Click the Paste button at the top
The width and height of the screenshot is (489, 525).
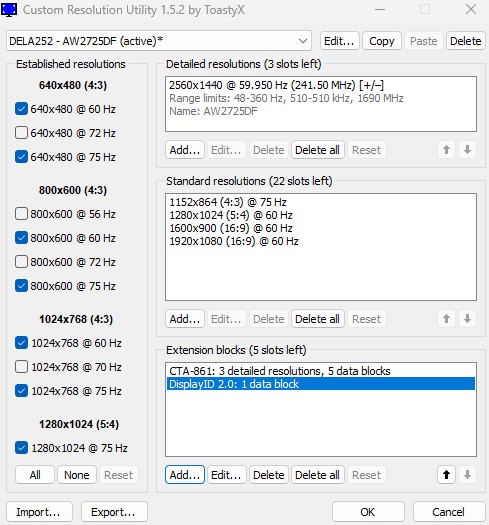coord(424,41)
